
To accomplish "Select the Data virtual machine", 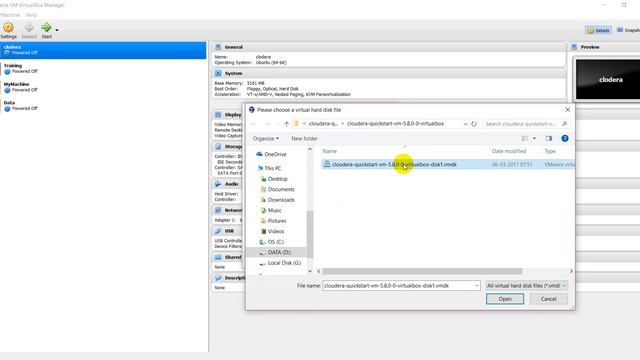I will pos(103,106).
